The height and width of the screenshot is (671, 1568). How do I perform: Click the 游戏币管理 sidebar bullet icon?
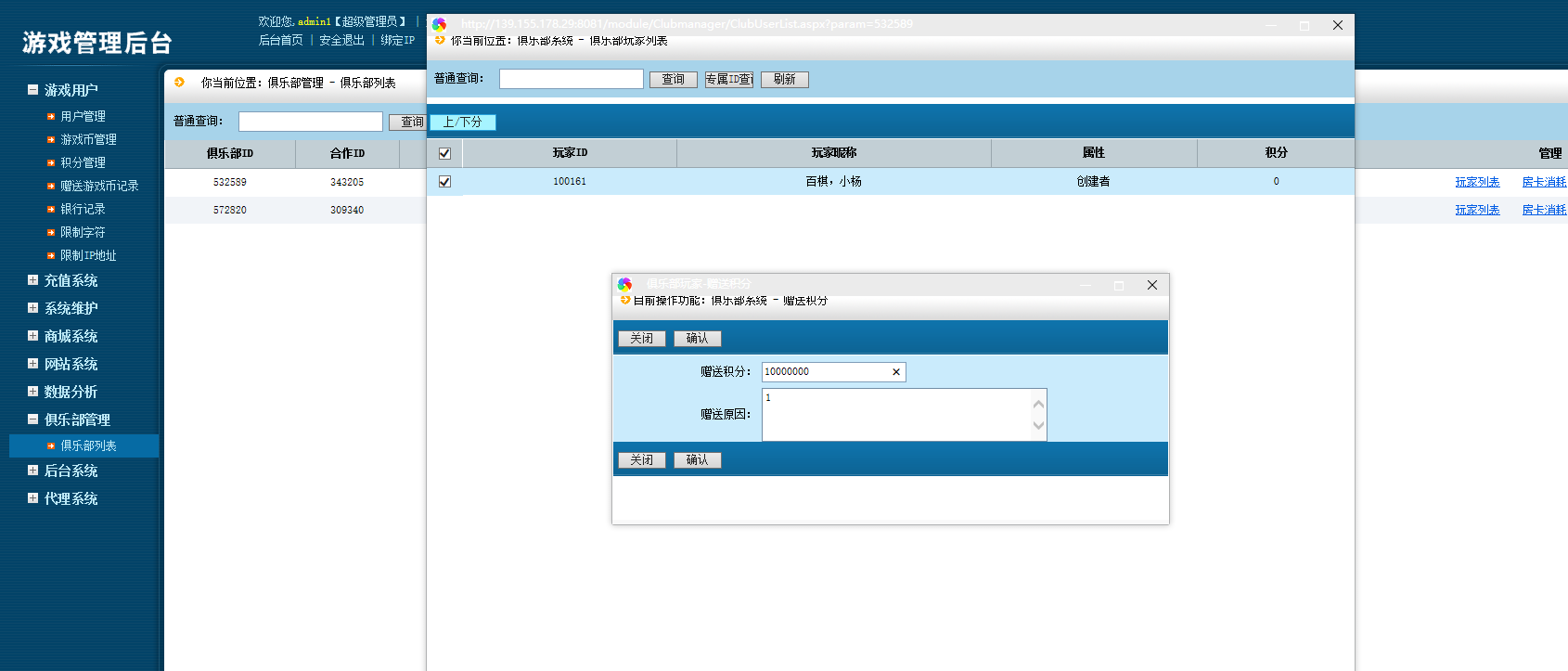(51, 140)
